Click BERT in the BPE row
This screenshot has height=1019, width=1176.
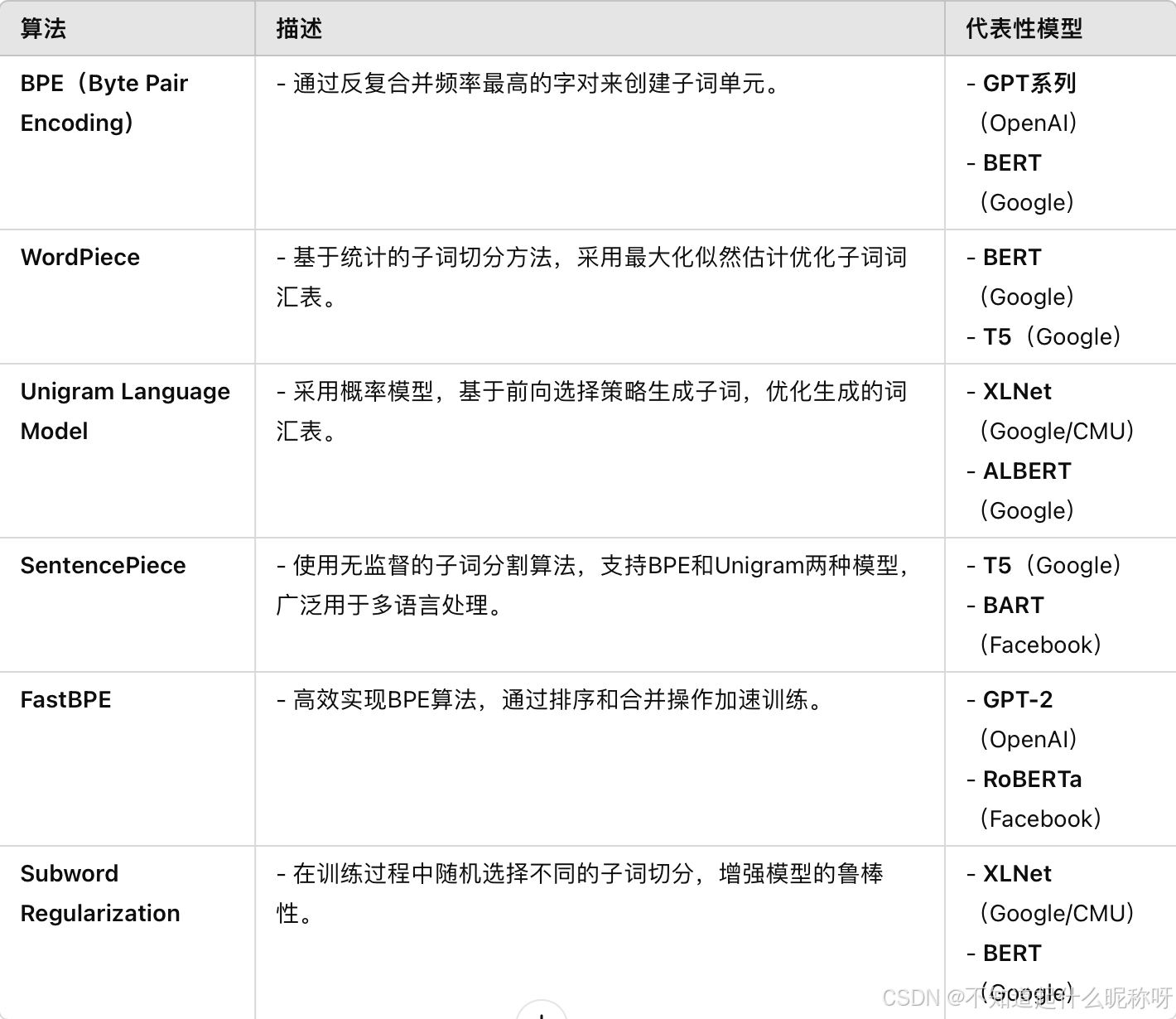(1012, 163)
